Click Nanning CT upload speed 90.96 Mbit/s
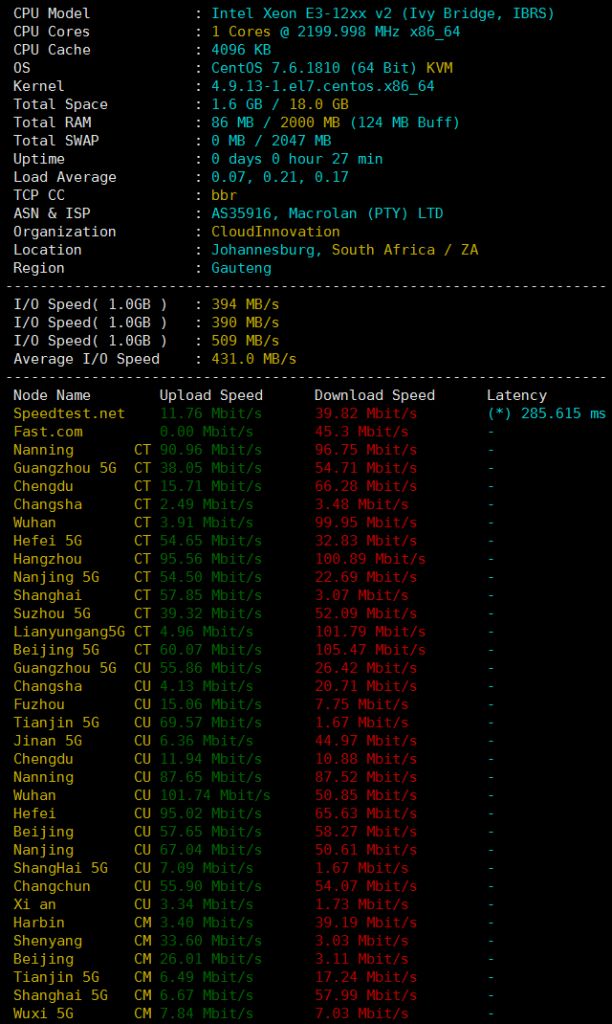This screenshot has width=612, height=1024. pos(211,451)
